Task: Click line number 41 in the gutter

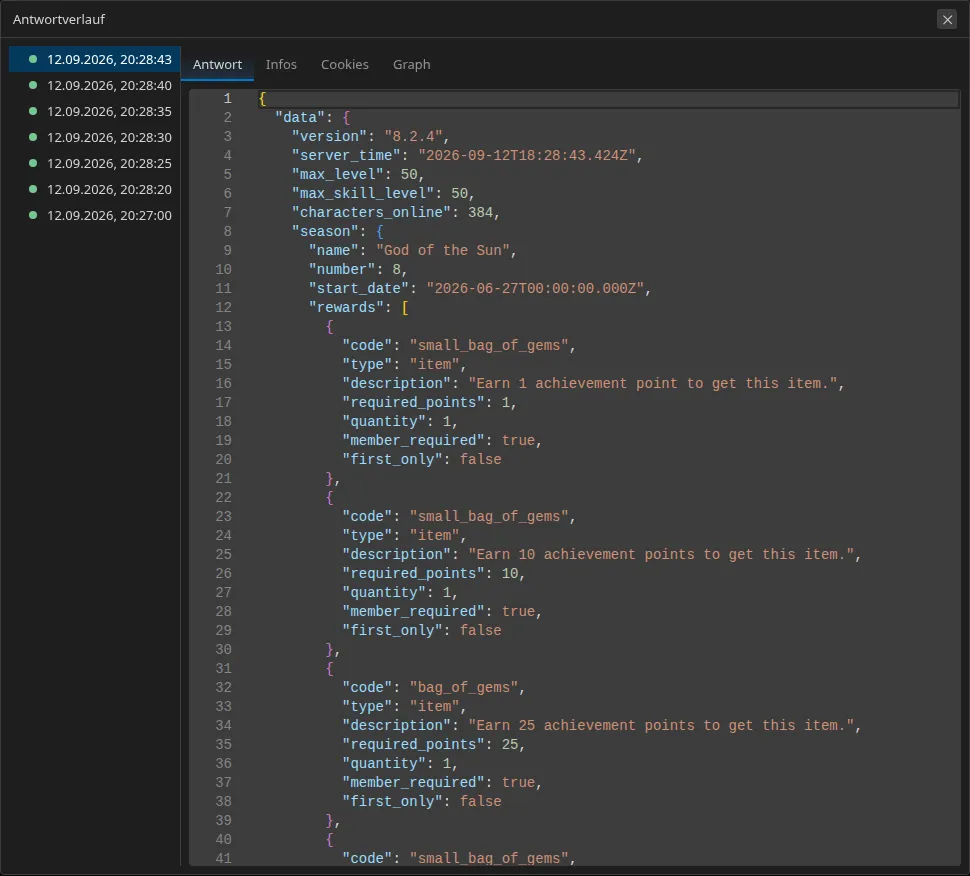Action: point(223,858)
